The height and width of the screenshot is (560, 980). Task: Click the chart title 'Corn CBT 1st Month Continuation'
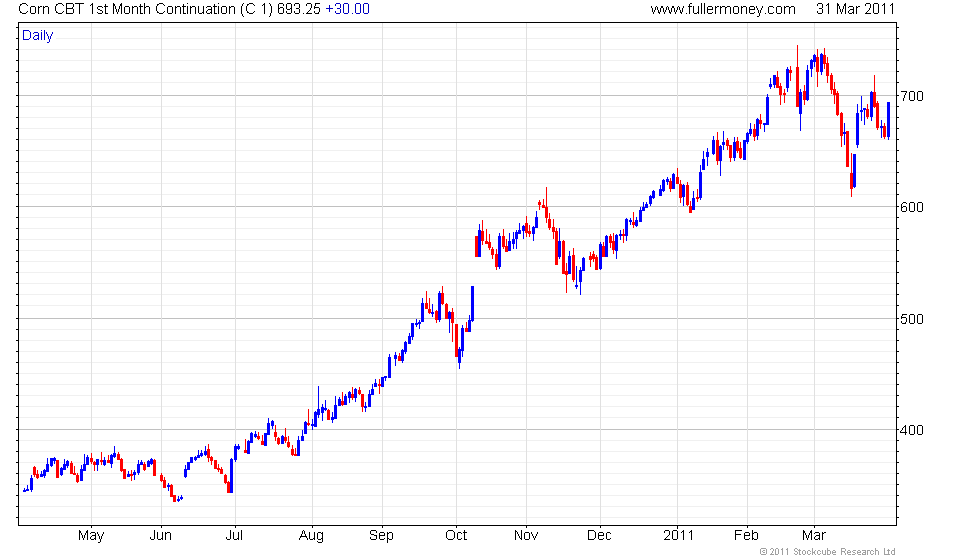click(x=127, y=9)
